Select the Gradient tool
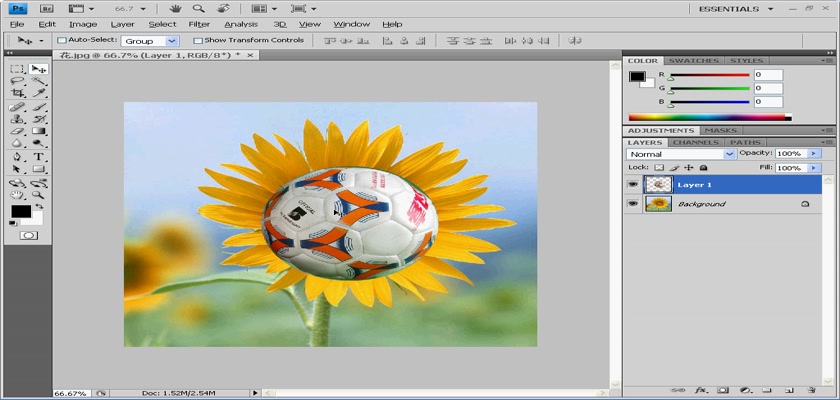Viewport: 840px width, 400px height. (39, 131)
